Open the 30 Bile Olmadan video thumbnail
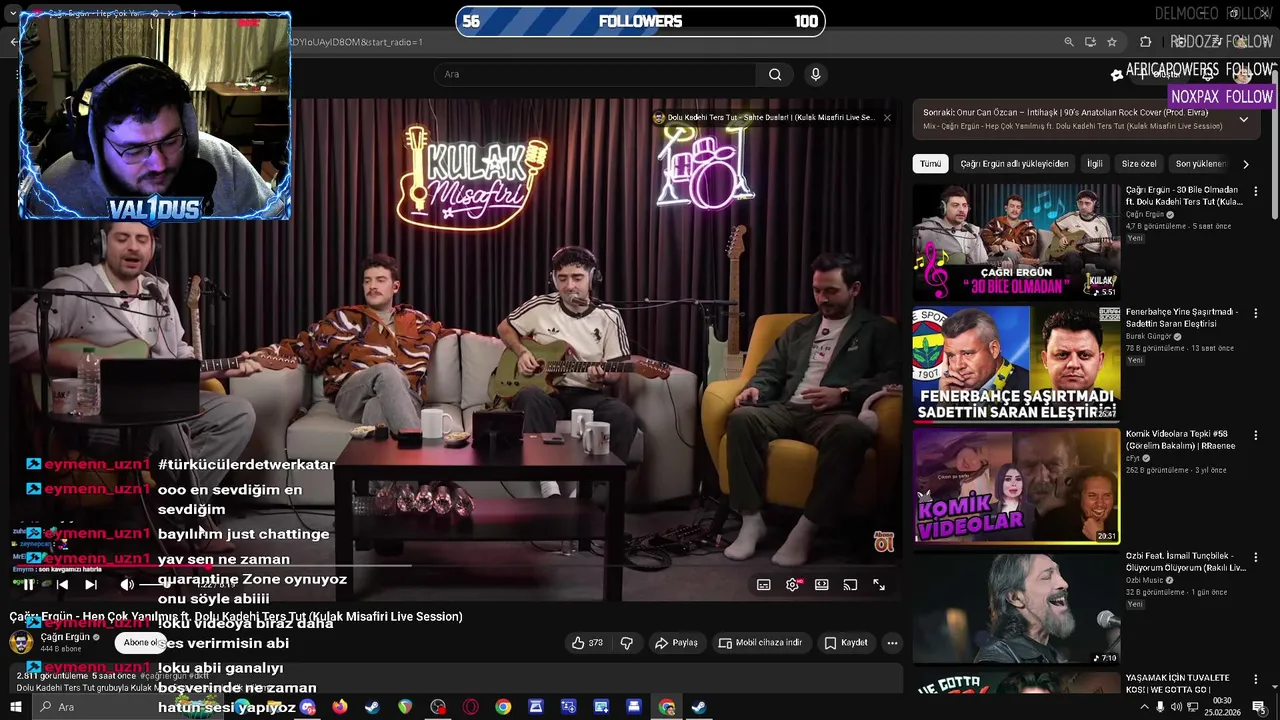 click(x=1016, y=241)
